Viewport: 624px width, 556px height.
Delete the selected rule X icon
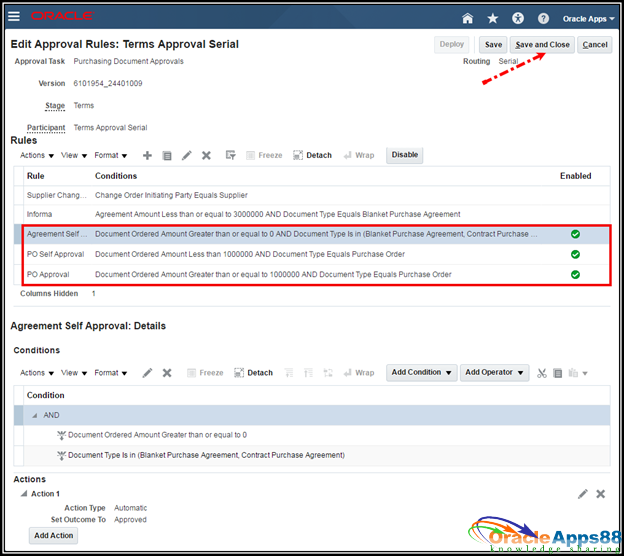click(x=206, y=155)
